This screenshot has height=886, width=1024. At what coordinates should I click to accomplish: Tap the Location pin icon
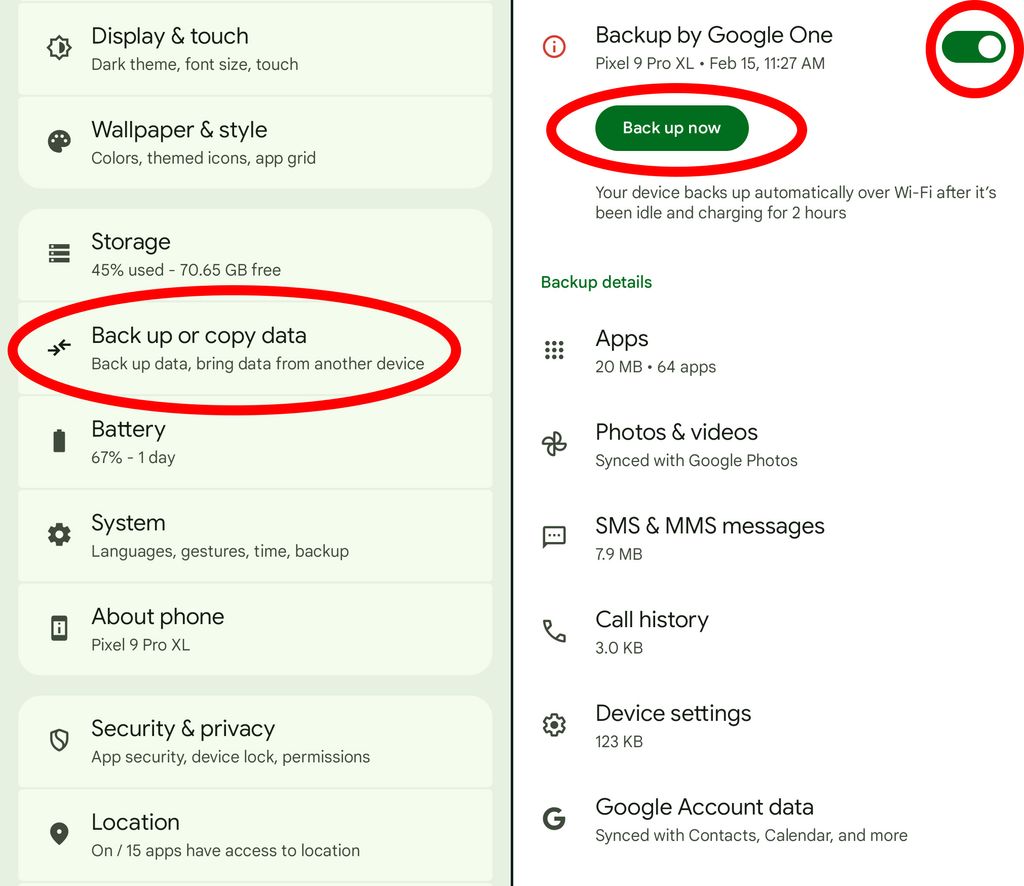pos(59,833)
